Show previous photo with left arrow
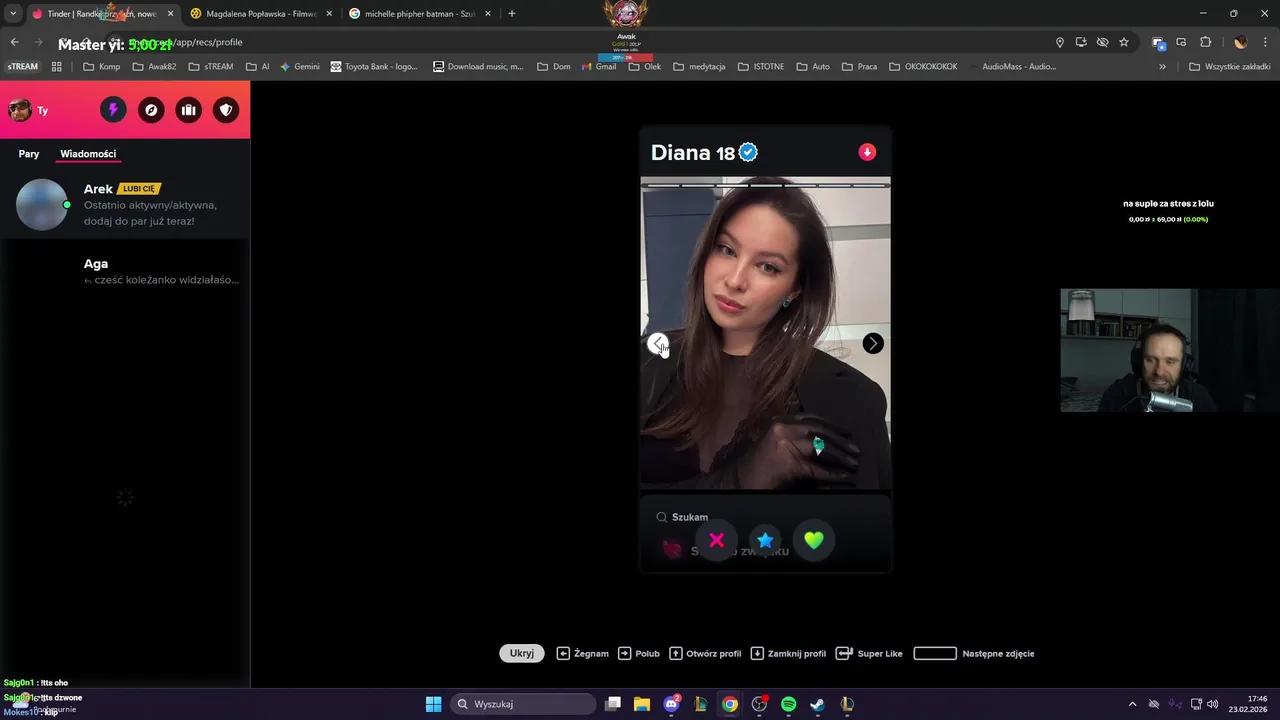Screen dimensions: 1280x720 tap(657, 344)
